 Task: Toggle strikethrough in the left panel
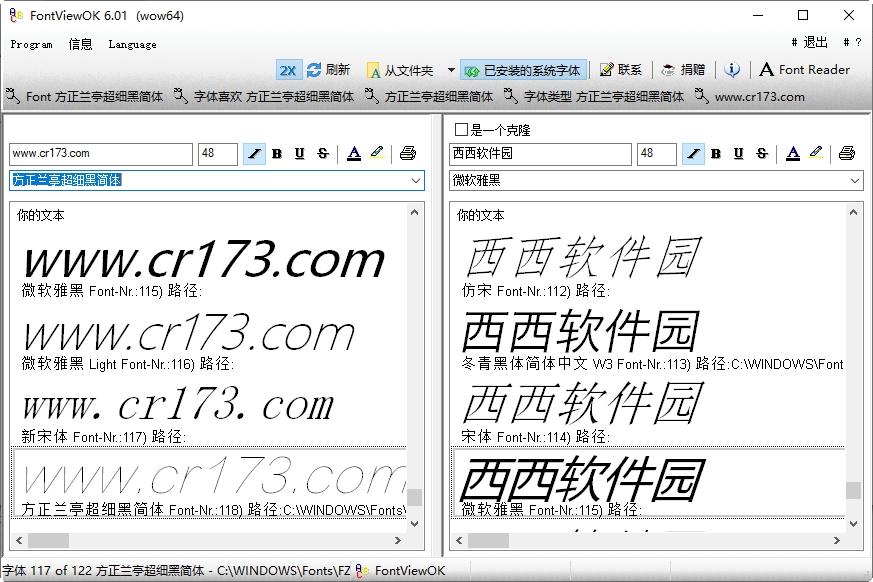tap(322, 154)
